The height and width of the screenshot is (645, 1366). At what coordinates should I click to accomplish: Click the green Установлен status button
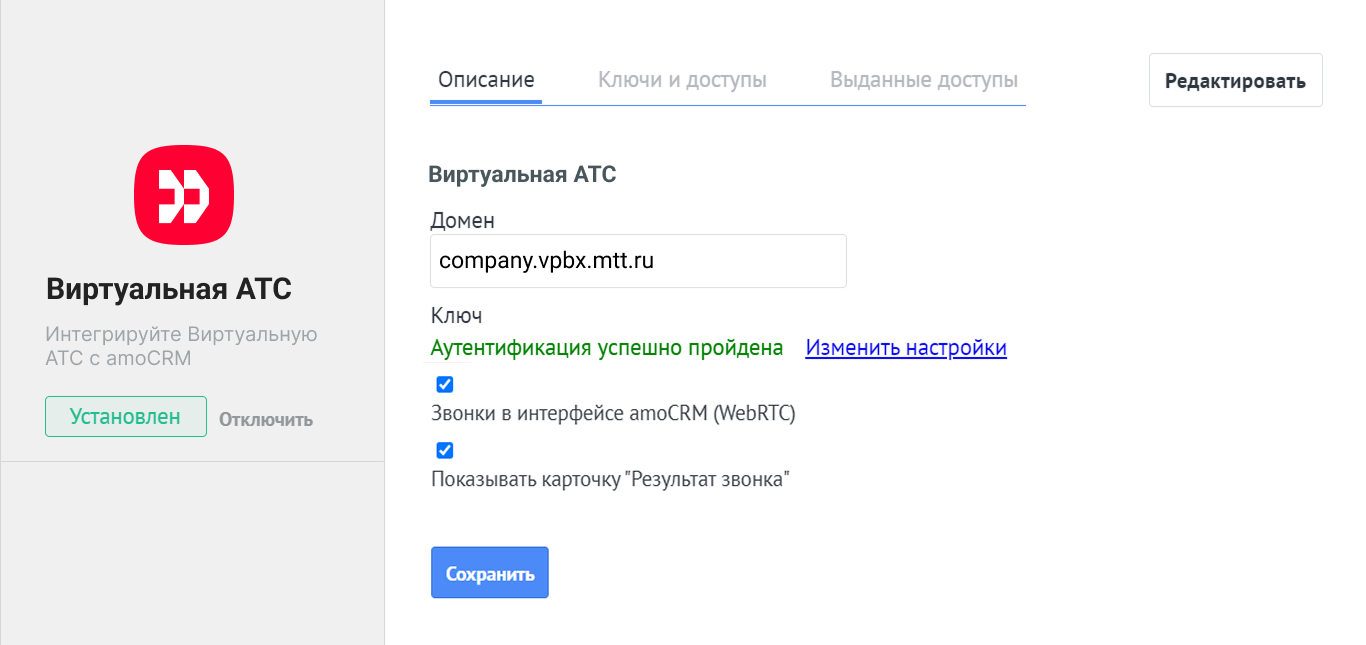coord(125,417)
